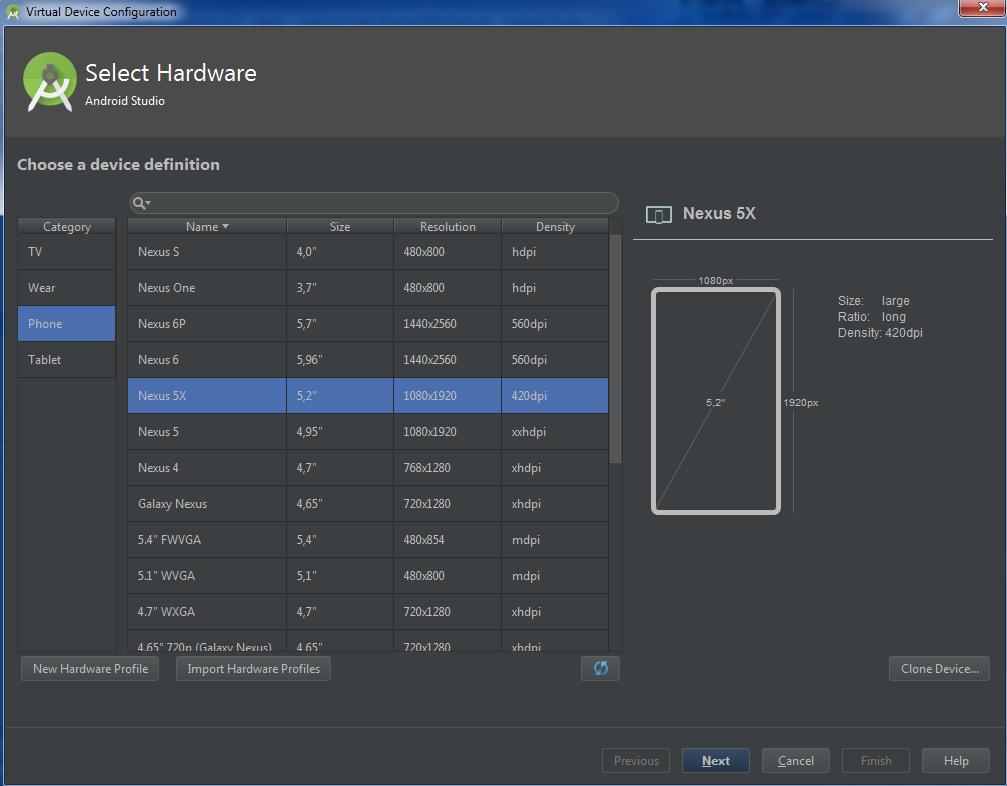Select the TV category
1007x786 pixels.
click(x=67, y=252)
